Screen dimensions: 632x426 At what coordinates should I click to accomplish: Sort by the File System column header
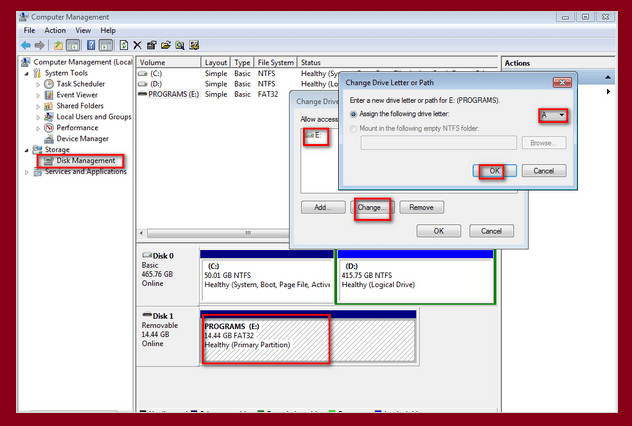click(x=275, y=62)
